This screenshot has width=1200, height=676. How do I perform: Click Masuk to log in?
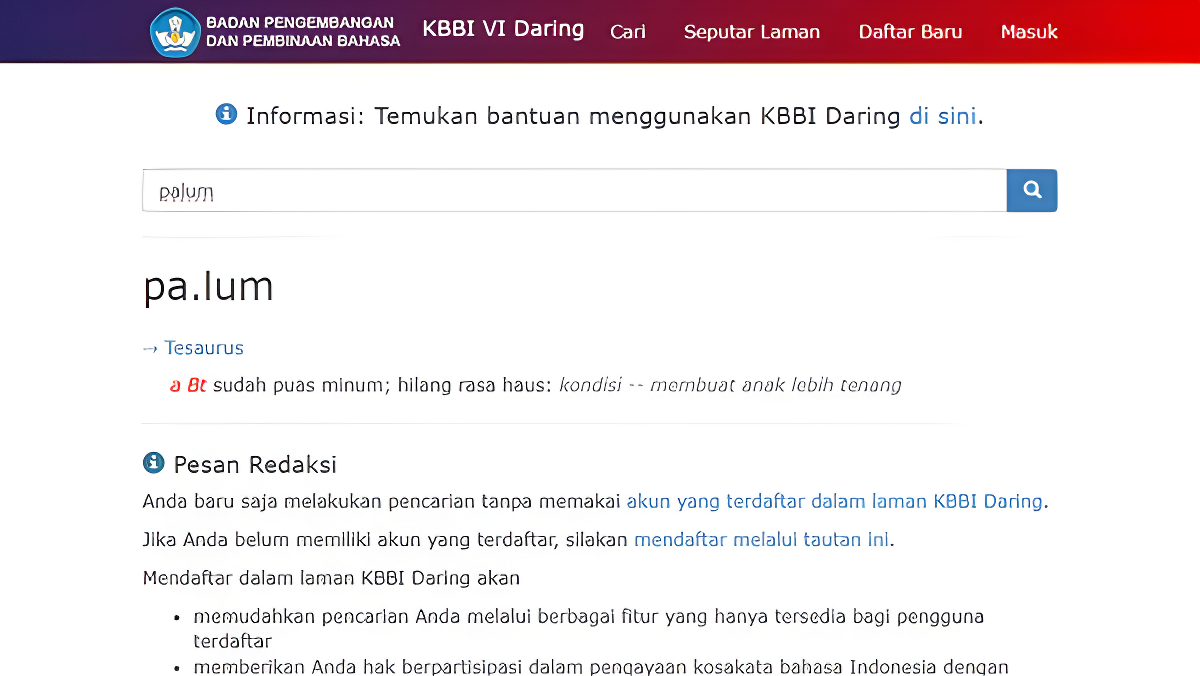click(x=1029, y=32)
